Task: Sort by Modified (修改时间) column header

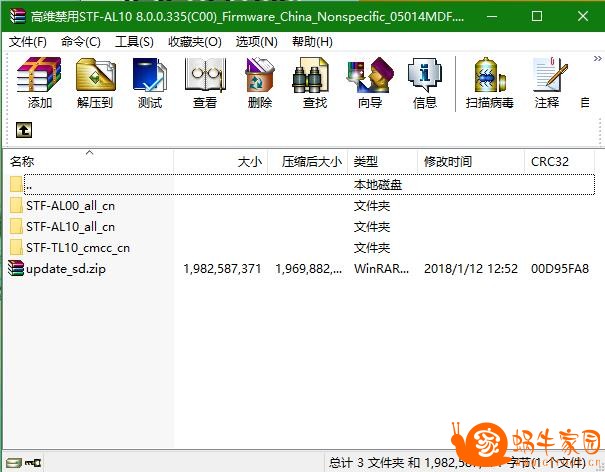Action: 471,161
